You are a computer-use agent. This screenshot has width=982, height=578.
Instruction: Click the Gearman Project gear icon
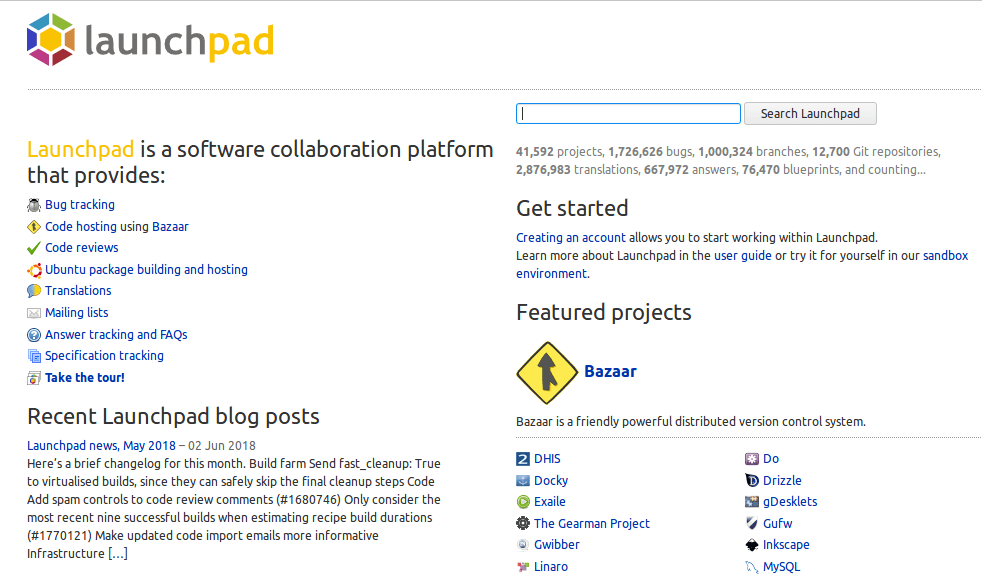(523, 524)
